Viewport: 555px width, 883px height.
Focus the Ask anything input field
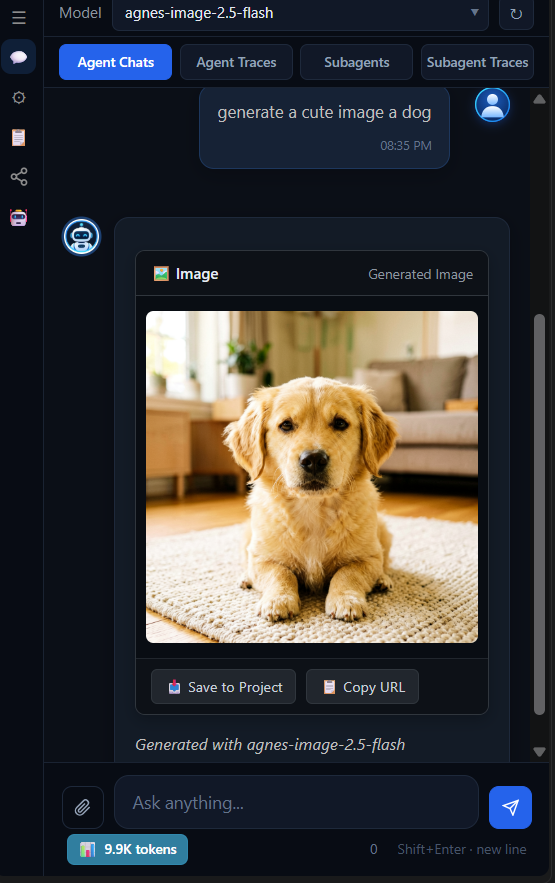tap(297, 802)
